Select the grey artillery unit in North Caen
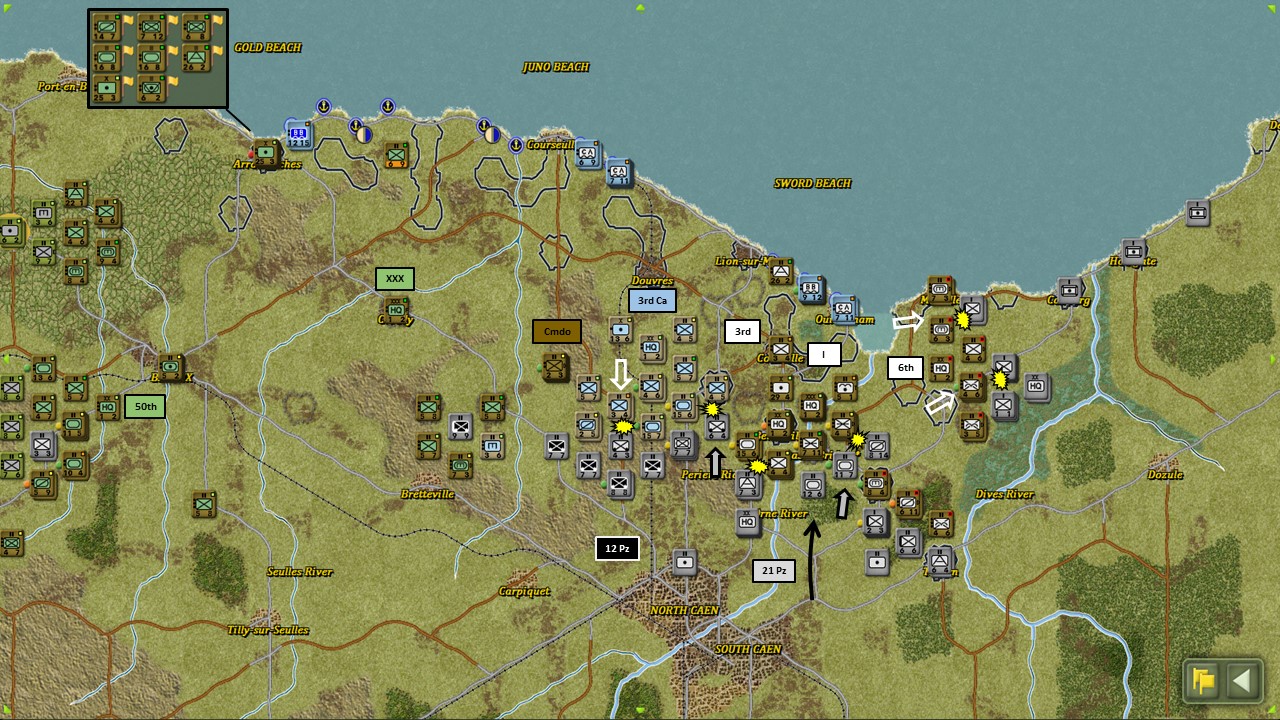This screenshot has height=720, width=1280. click(x=684, y=562)
